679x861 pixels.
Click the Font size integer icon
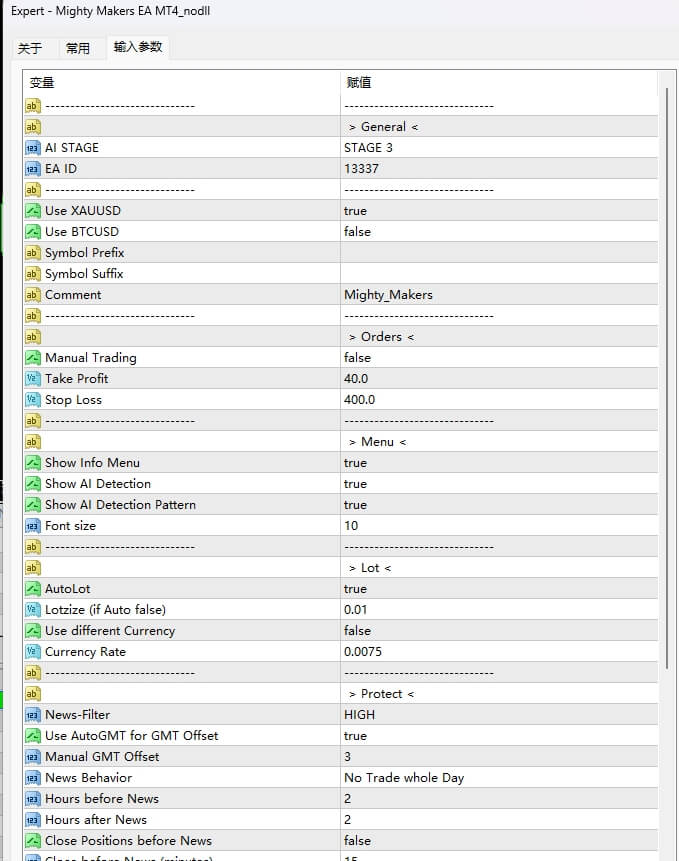33,526
